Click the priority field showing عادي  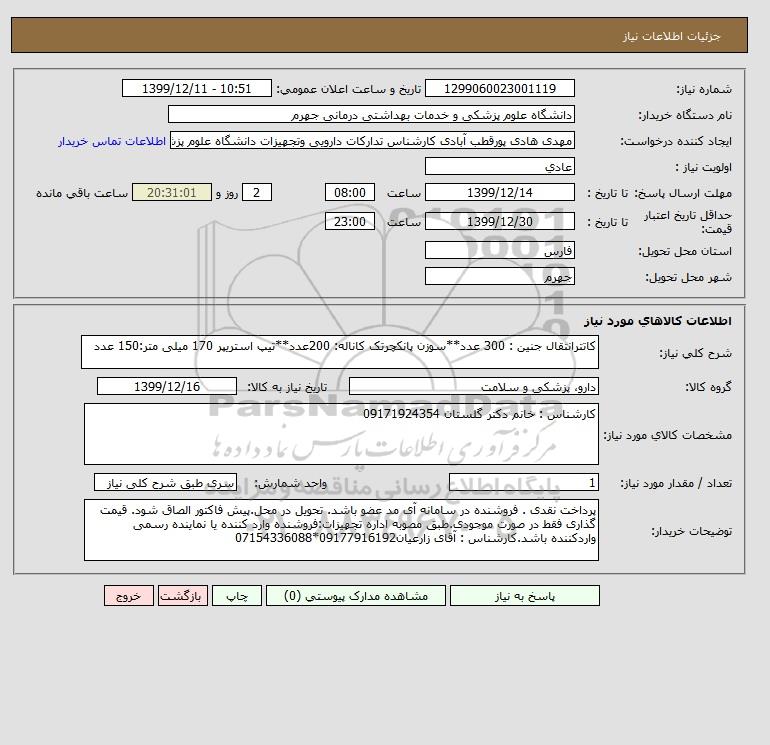click(500, 167)
